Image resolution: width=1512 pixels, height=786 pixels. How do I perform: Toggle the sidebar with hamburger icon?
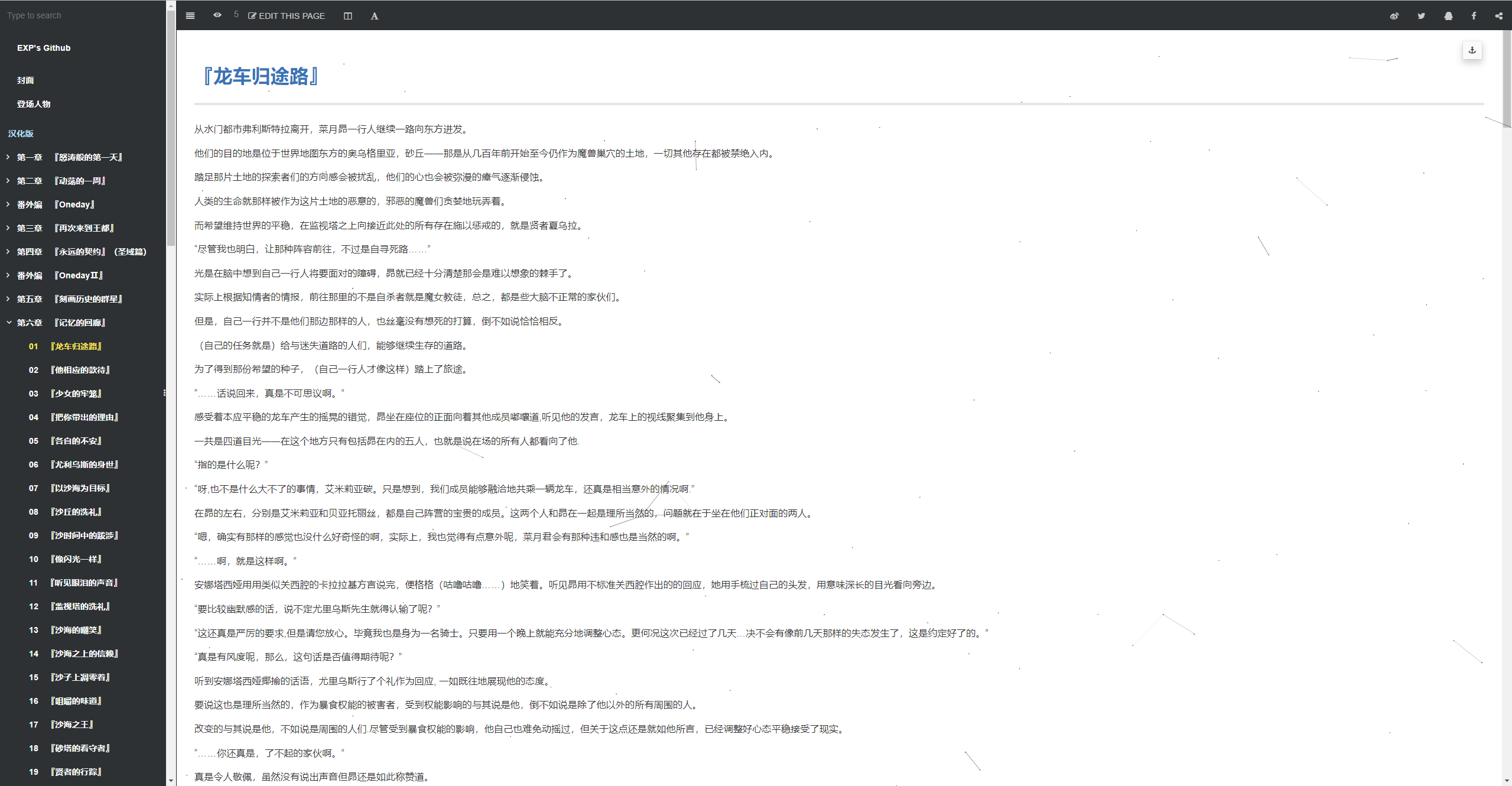point(190,16)
